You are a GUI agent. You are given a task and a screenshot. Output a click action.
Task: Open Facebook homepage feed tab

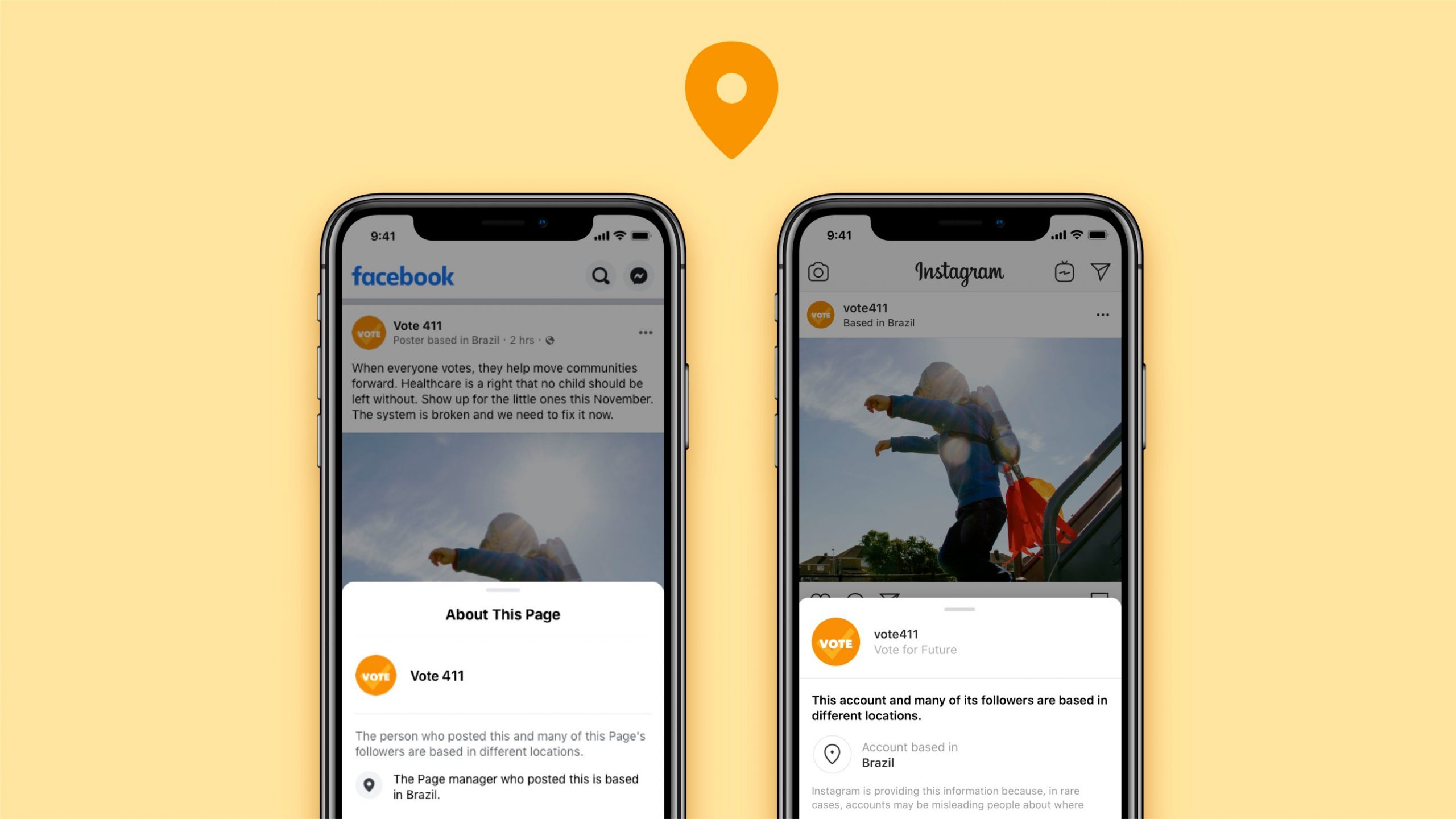[x=401, y=275]
